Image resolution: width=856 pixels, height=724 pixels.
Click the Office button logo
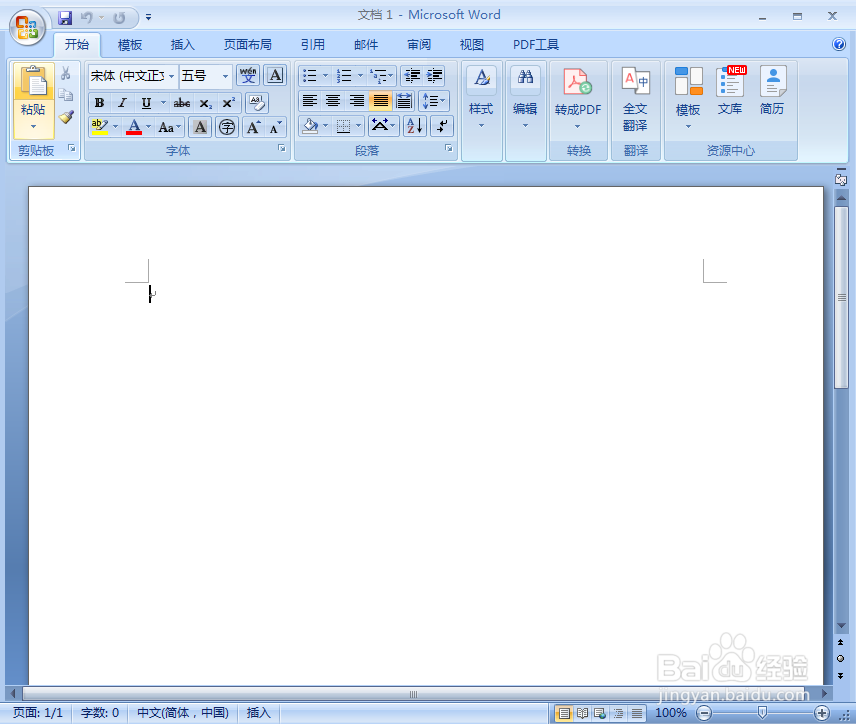click(x=26, y=26)
